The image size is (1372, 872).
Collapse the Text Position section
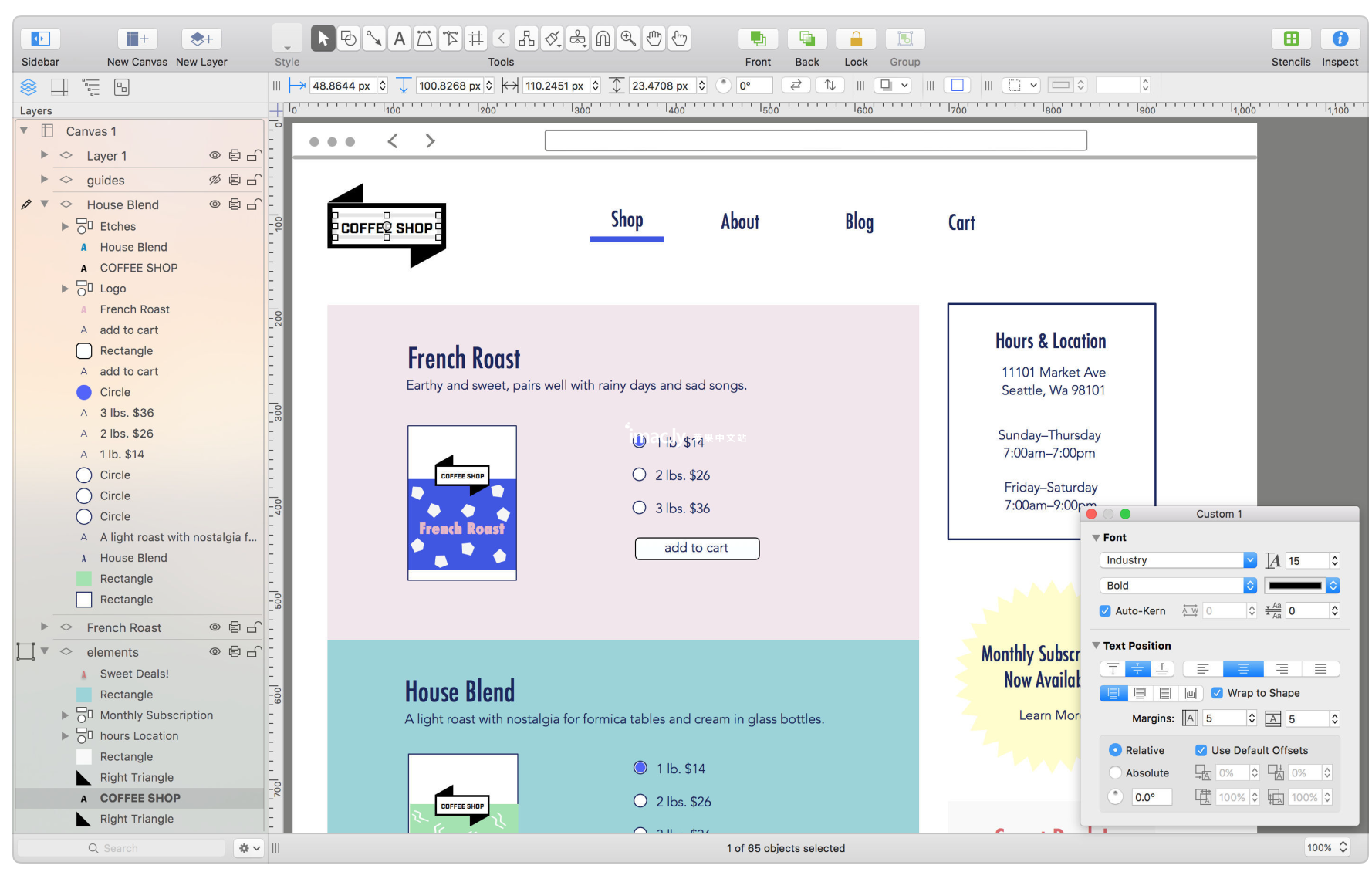click(1096, 646)
